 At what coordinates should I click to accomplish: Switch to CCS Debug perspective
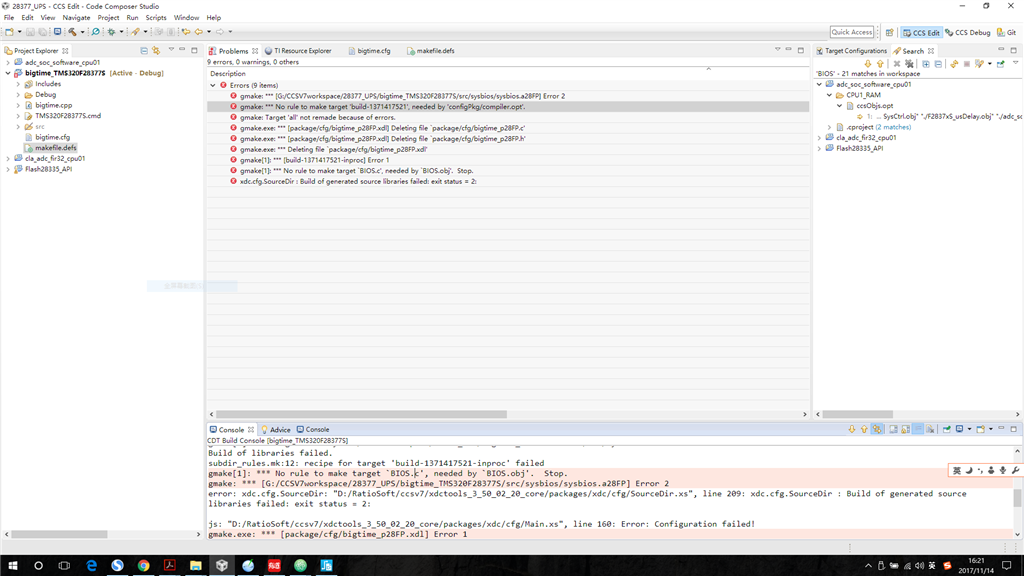[x=968, y=32]
